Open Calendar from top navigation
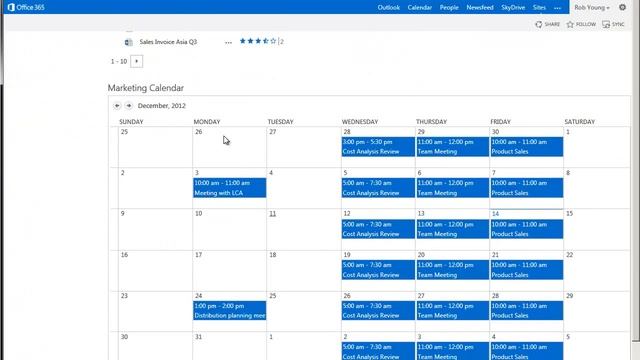Viewport: 640px width, 360px height. pyautogui.click(x=420, y=8)
